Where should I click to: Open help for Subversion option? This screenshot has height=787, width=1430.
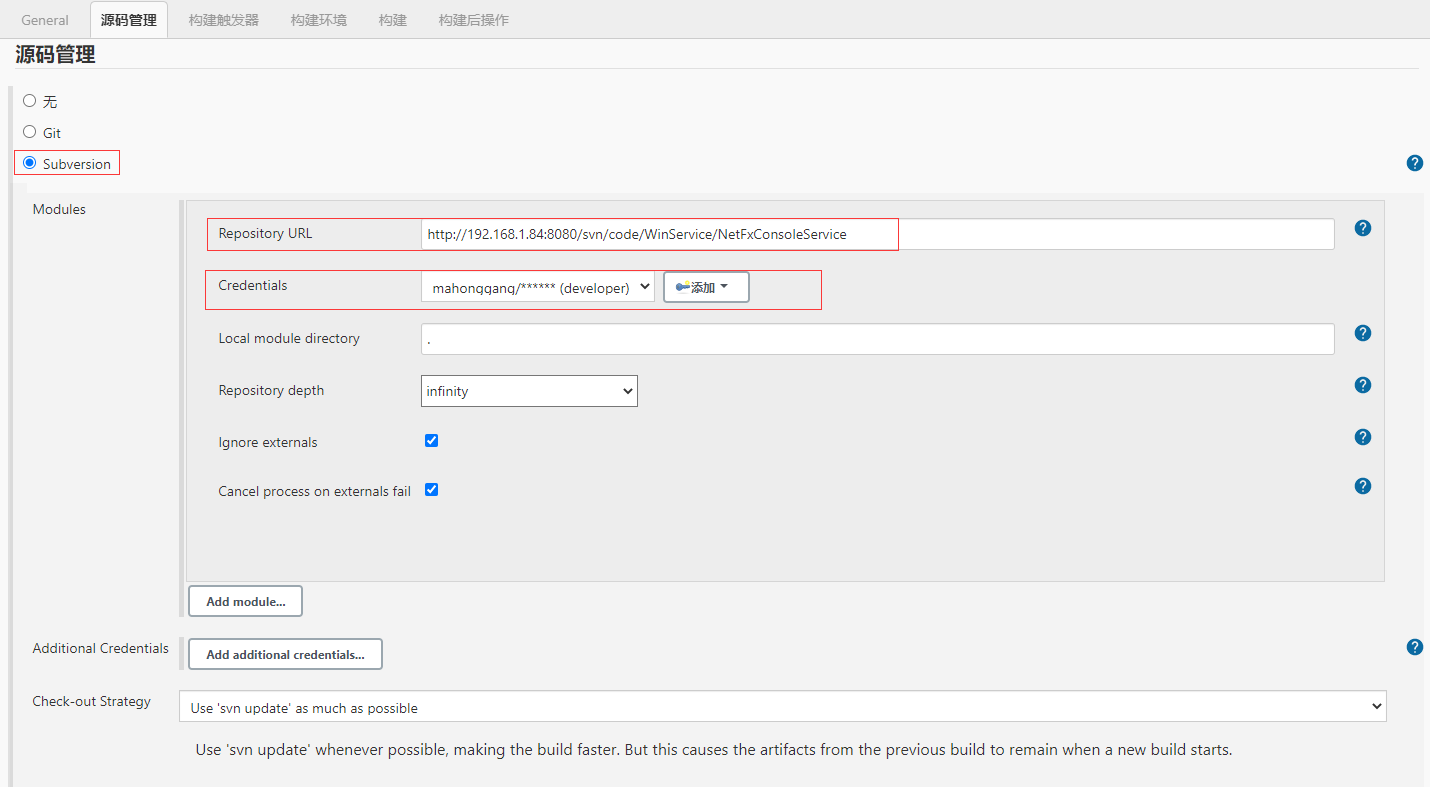(x=1414, y=163)
